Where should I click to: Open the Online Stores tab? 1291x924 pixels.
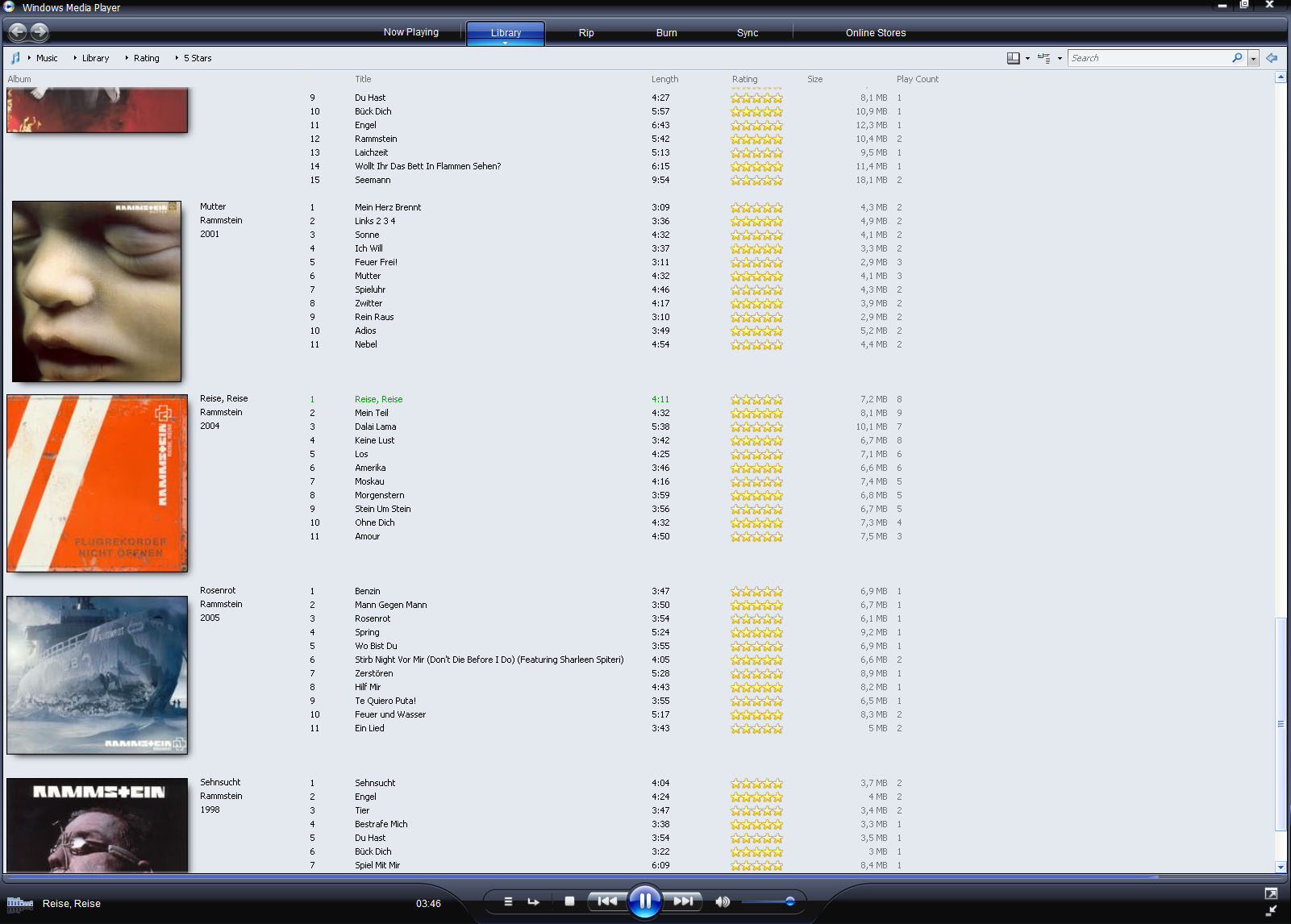pyautogui.click(x=876, y=33)
